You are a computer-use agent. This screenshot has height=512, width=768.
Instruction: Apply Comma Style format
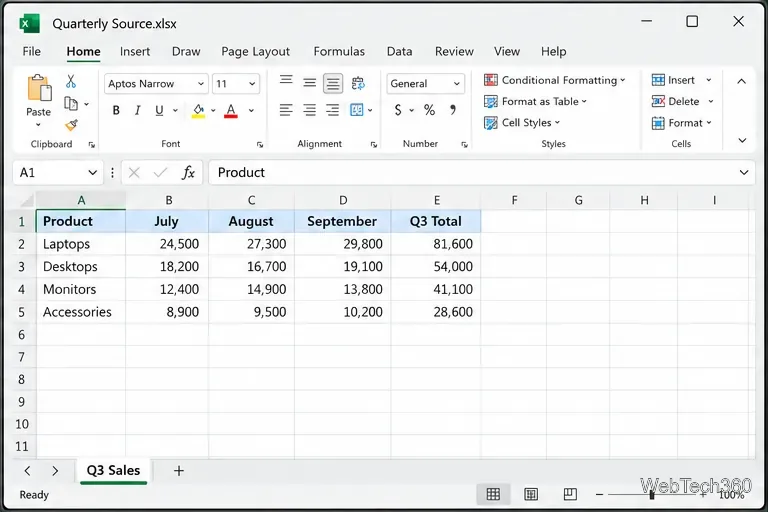pos(453,110)
